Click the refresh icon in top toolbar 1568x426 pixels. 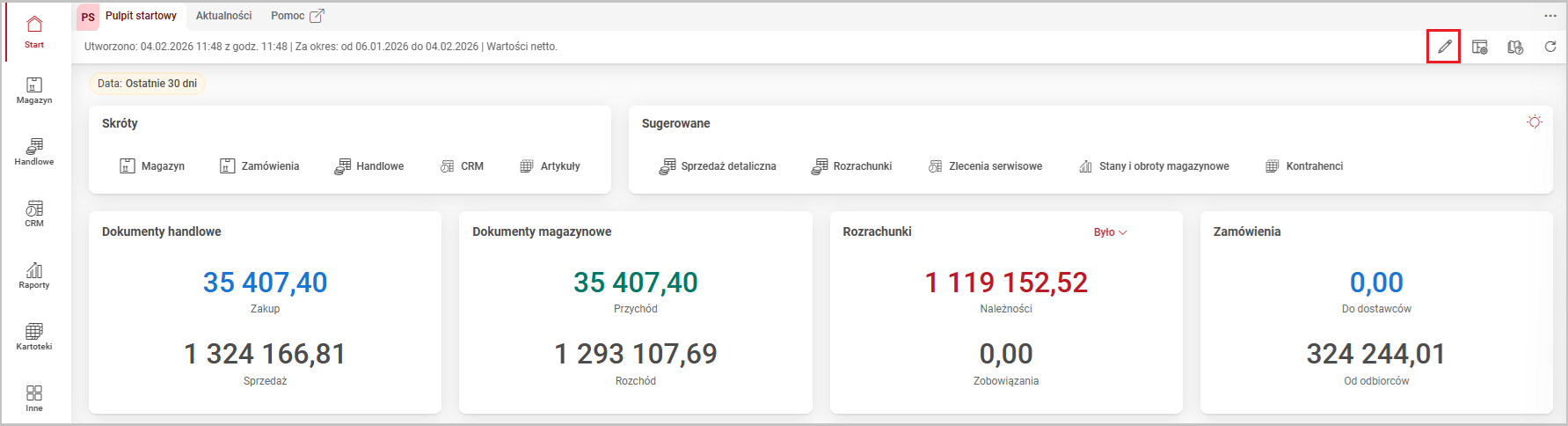click(x=1550, y=47)
